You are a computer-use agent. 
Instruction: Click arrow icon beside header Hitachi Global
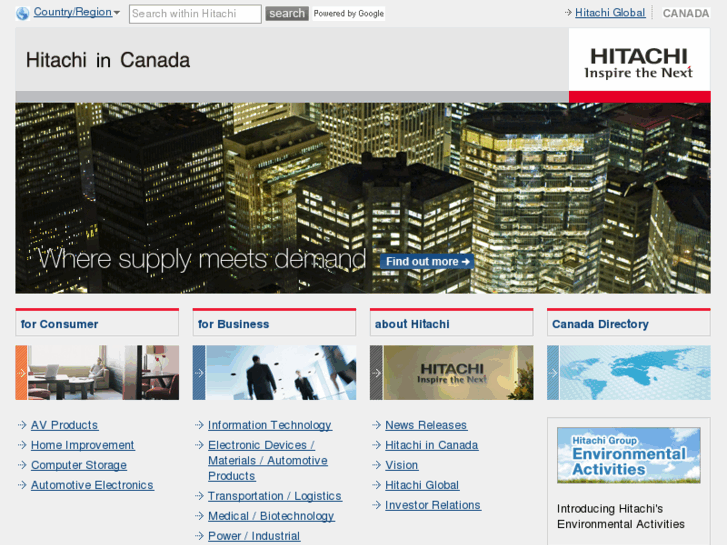pyautogui.click(x=568, y=13)
